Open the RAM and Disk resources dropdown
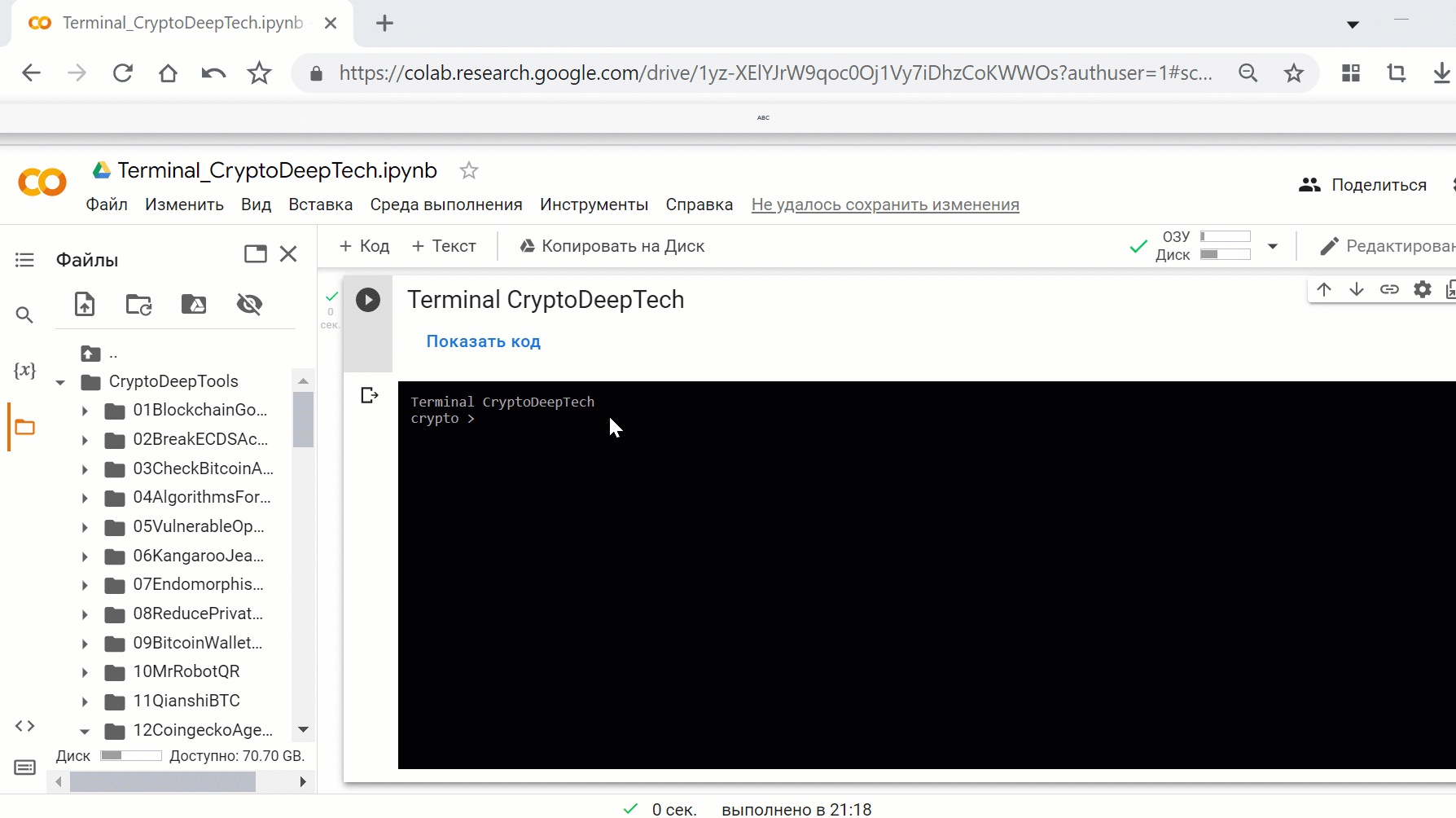Screen dimensions: 1456x818 [x=1274, y=245]
